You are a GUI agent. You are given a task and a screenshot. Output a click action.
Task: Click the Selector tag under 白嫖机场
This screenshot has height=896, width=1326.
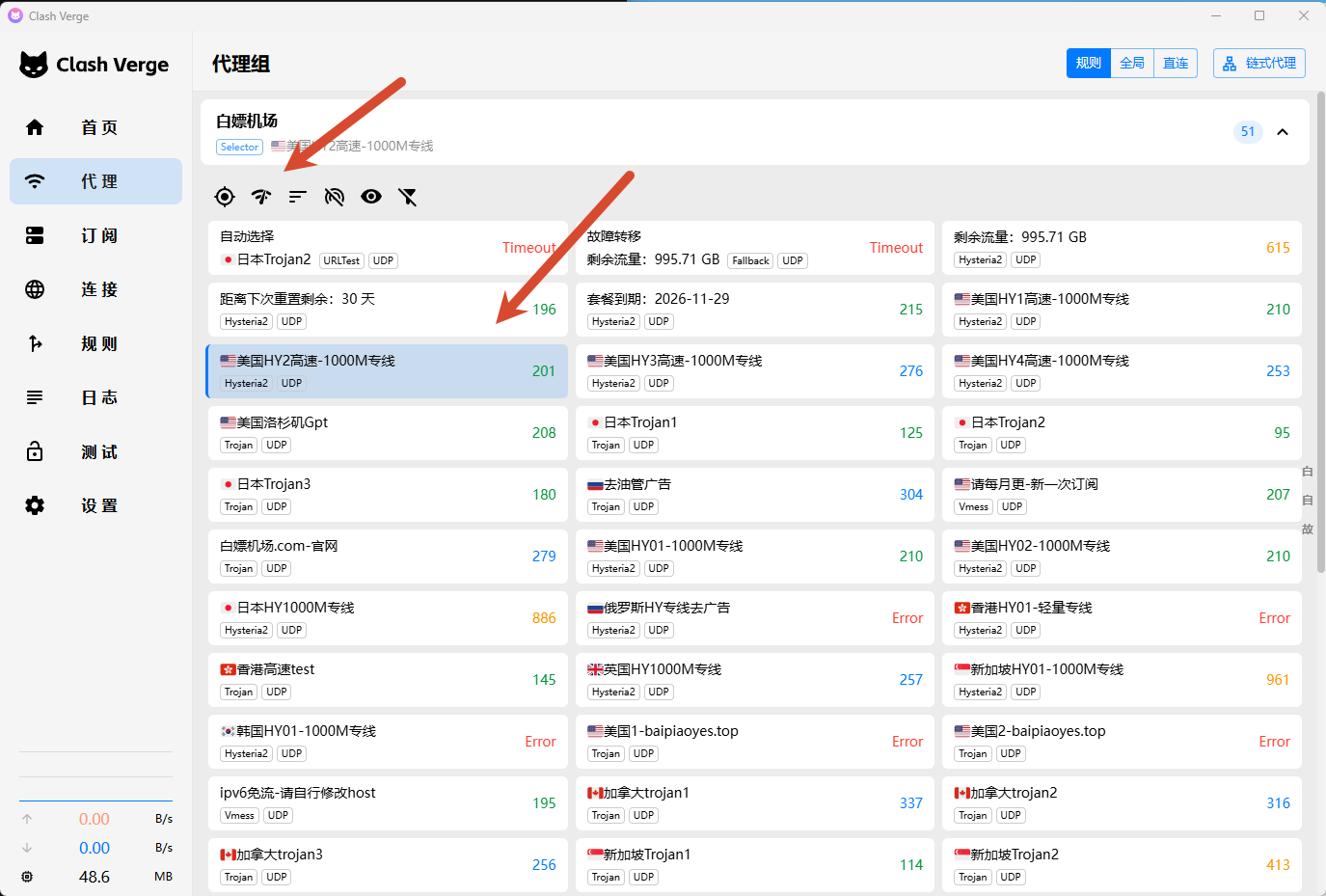pyautogui.click(x=239, y=147)
